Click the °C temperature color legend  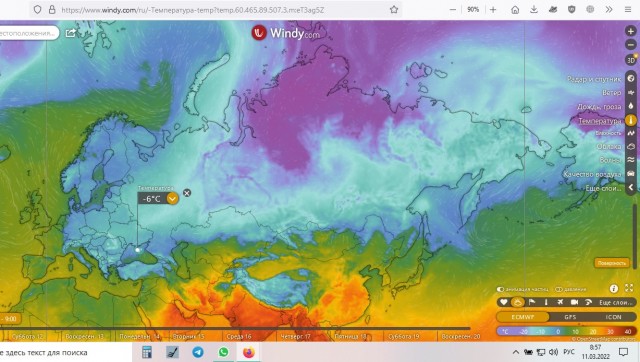566,331
